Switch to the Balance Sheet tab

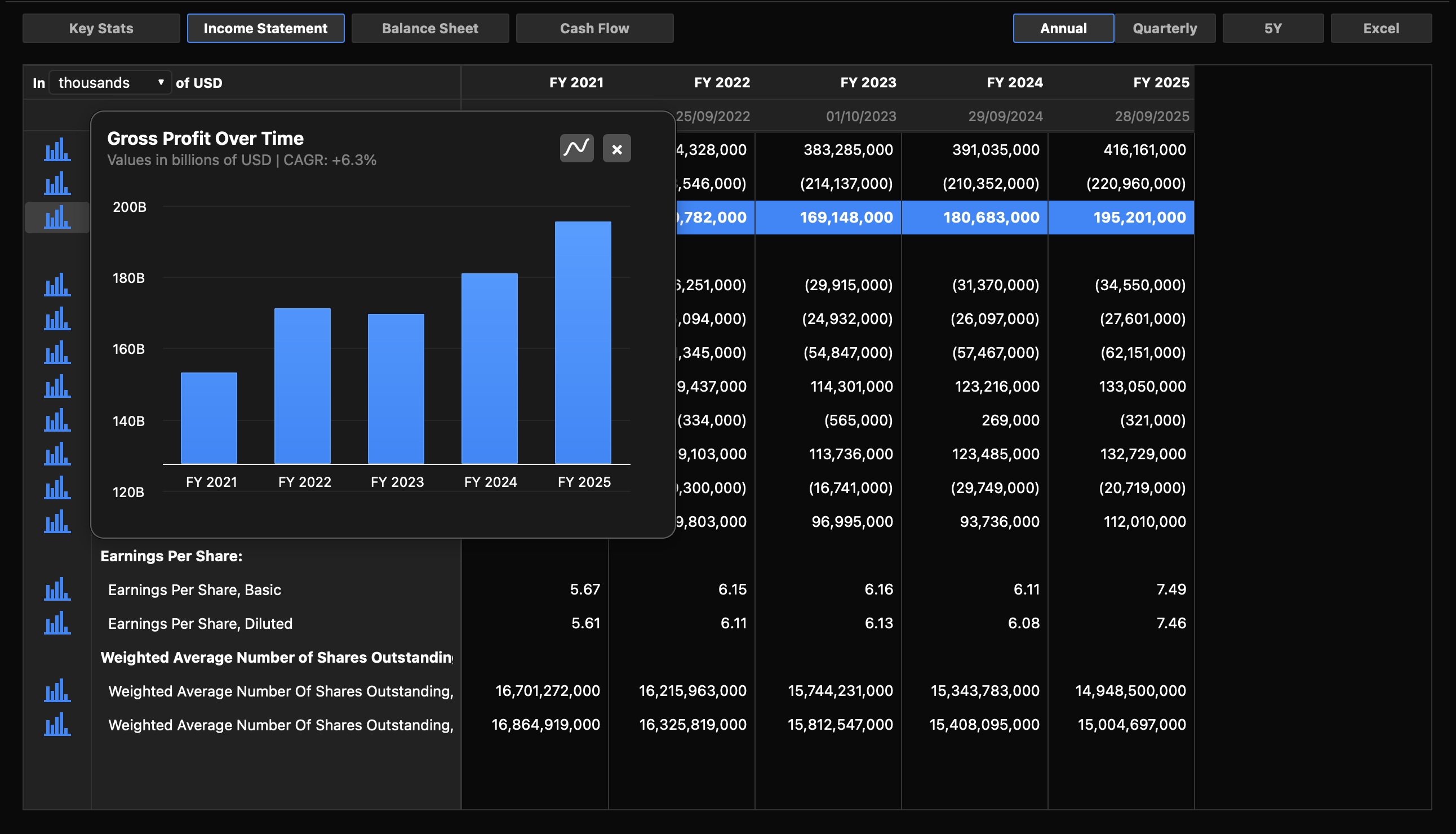[x=430, y=28]
